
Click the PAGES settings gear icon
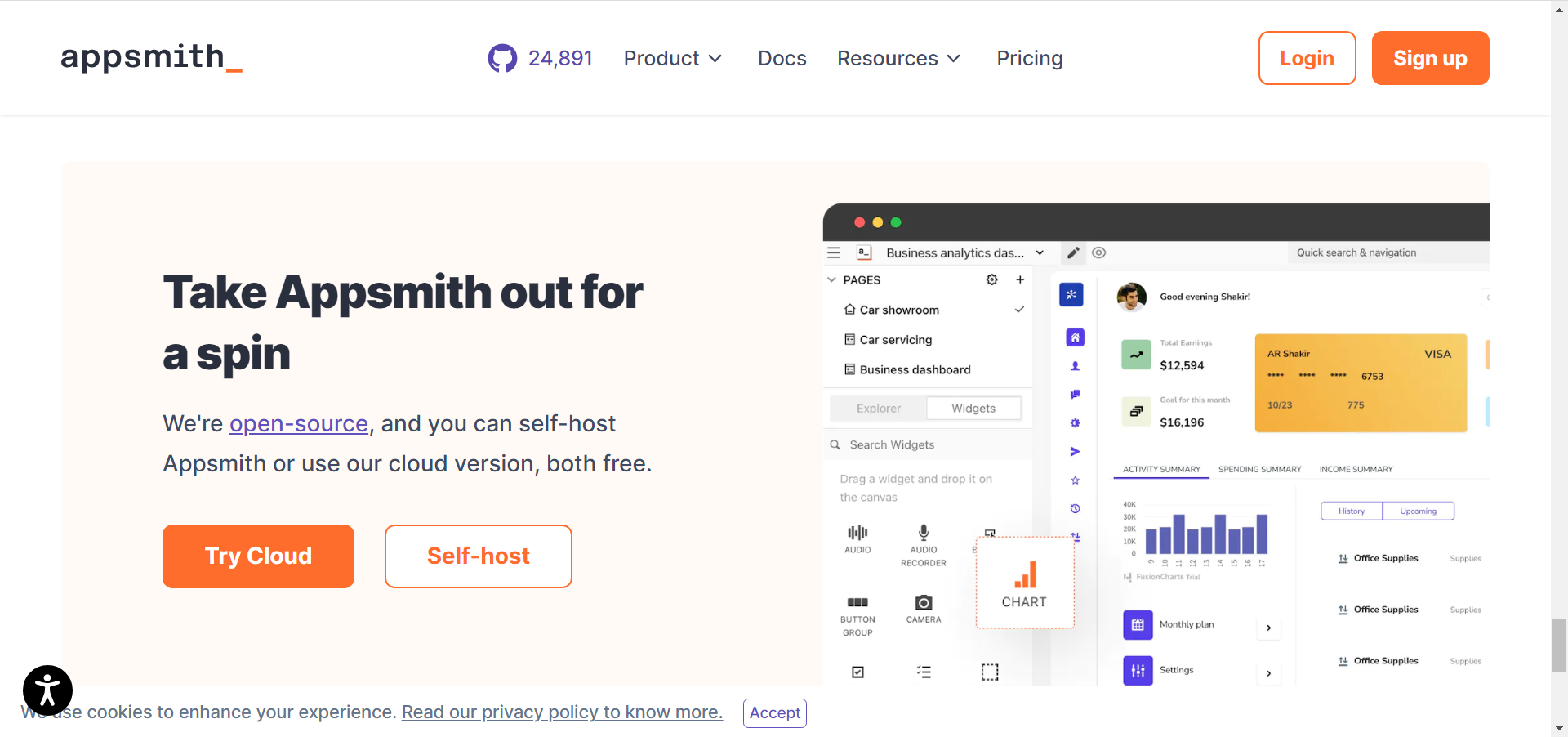[x=991, y=279]
